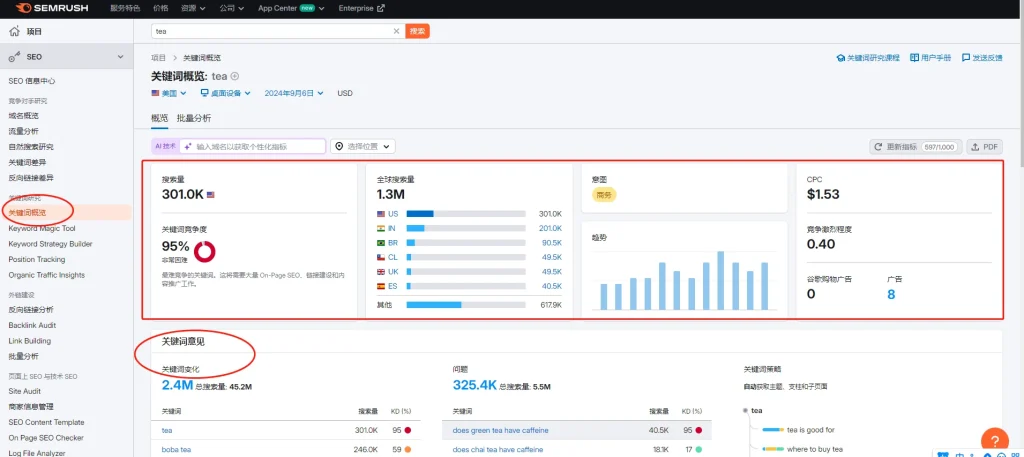This screenshot has height=457, width=1024.
Task: Click the sparkle icon in the AI input
Action: [187, 146]
